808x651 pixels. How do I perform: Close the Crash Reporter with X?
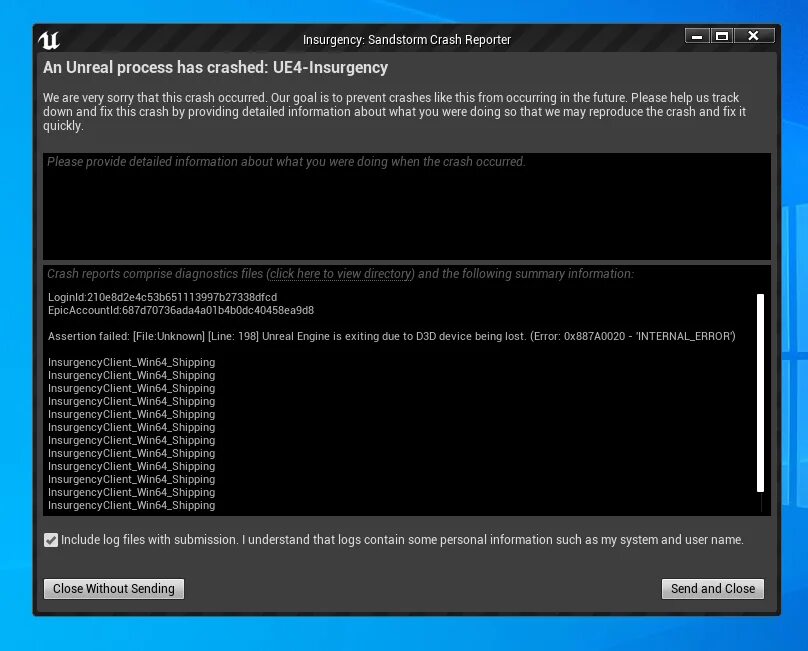pos(754,36)
